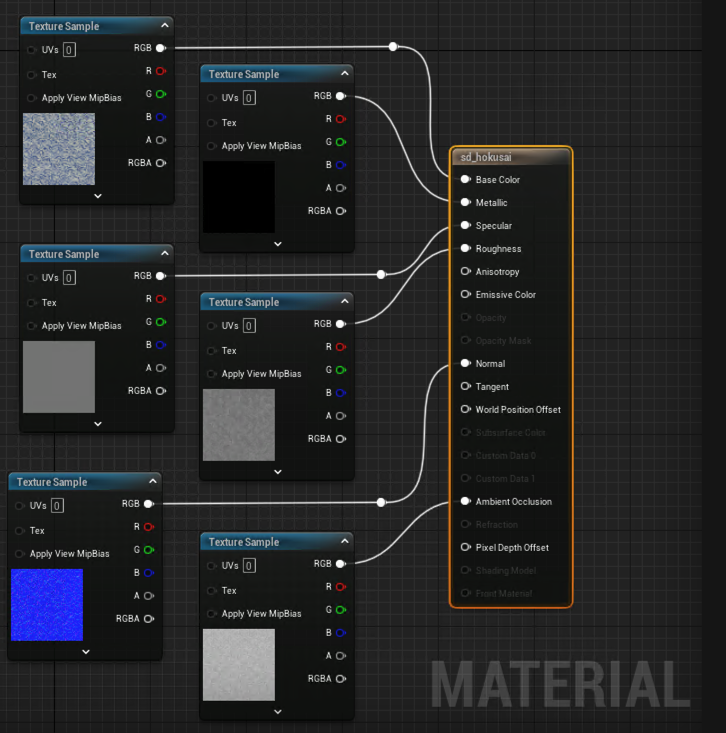Select the sd_hokusai node title bar
This screenshot has height=733, width=726.
pos(511,157)
